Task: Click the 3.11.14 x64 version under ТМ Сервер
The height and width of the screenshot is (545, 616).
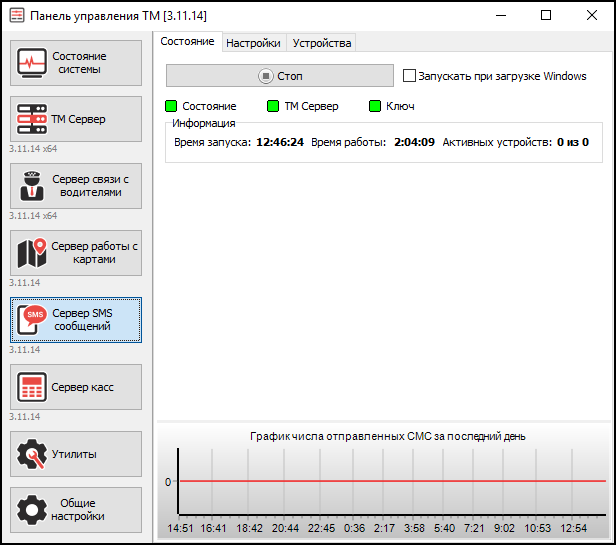Action: (33, 149)
